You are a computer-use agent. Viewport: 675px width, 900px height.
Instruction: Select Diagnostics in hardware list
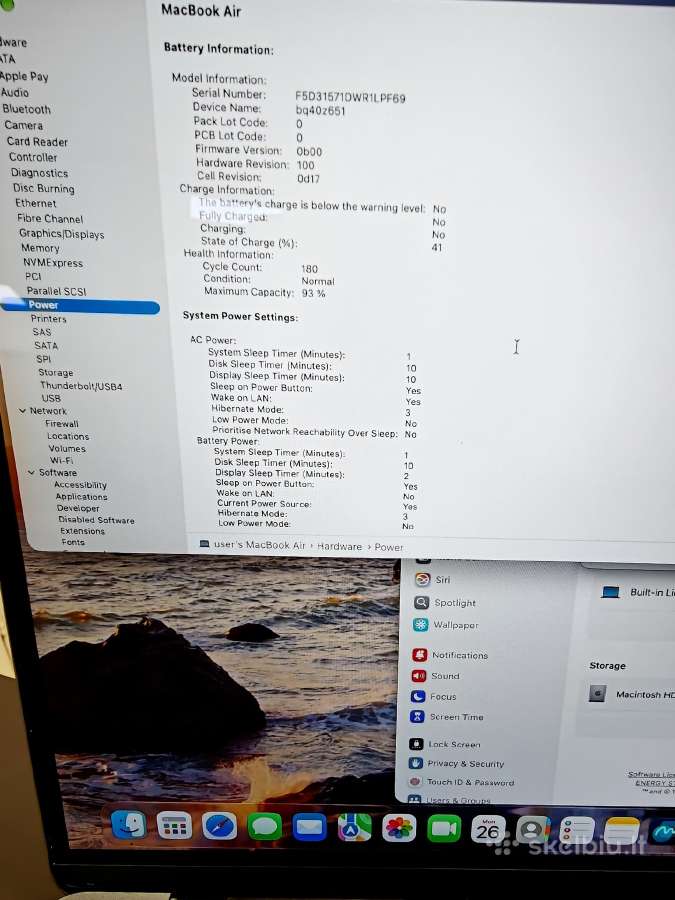point(39,173)
